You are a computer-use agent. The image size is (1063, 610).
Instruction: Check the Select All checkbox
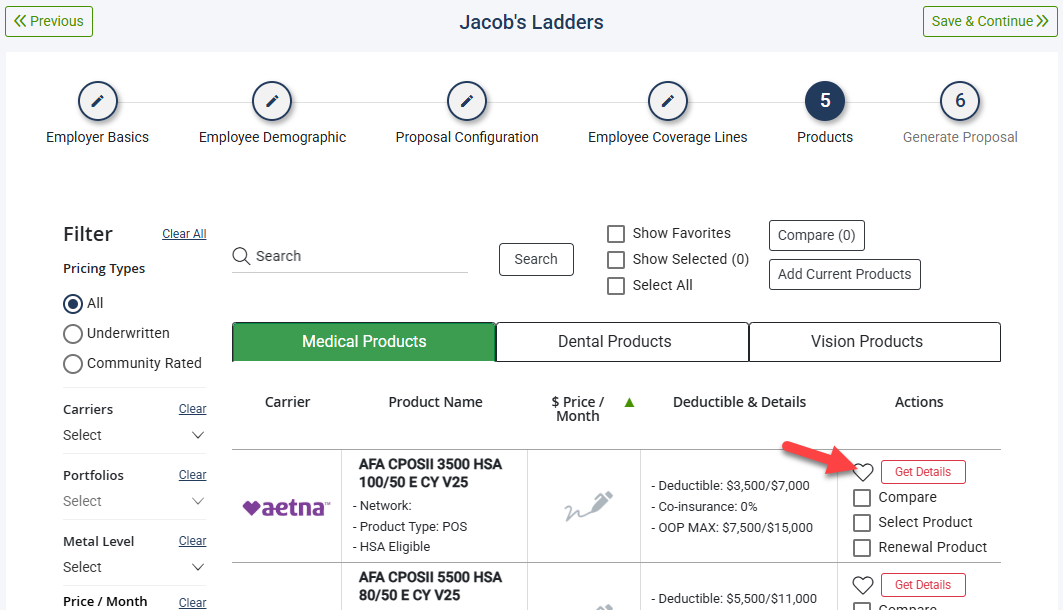[x=616, y=285]
